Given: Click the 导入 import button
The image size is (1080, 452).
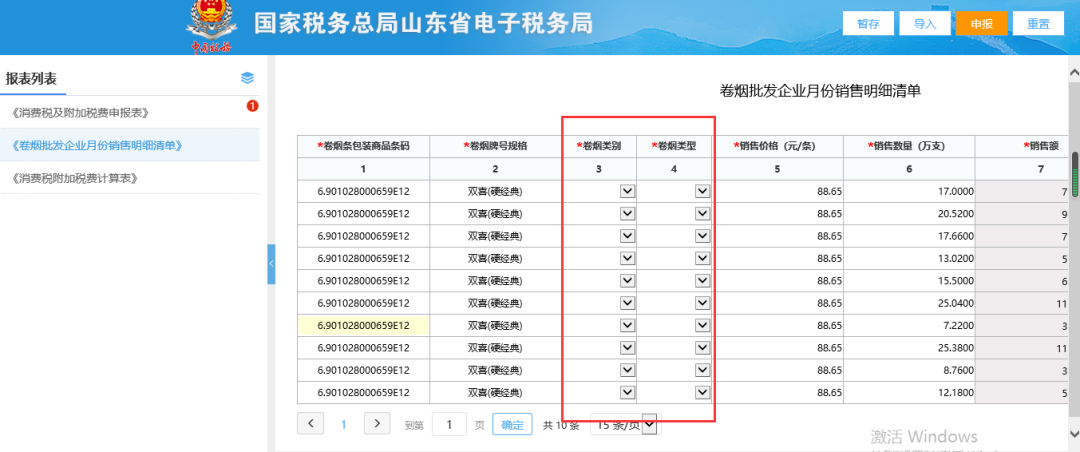Looking at the screenshot, I should click(x=924, y=23).
